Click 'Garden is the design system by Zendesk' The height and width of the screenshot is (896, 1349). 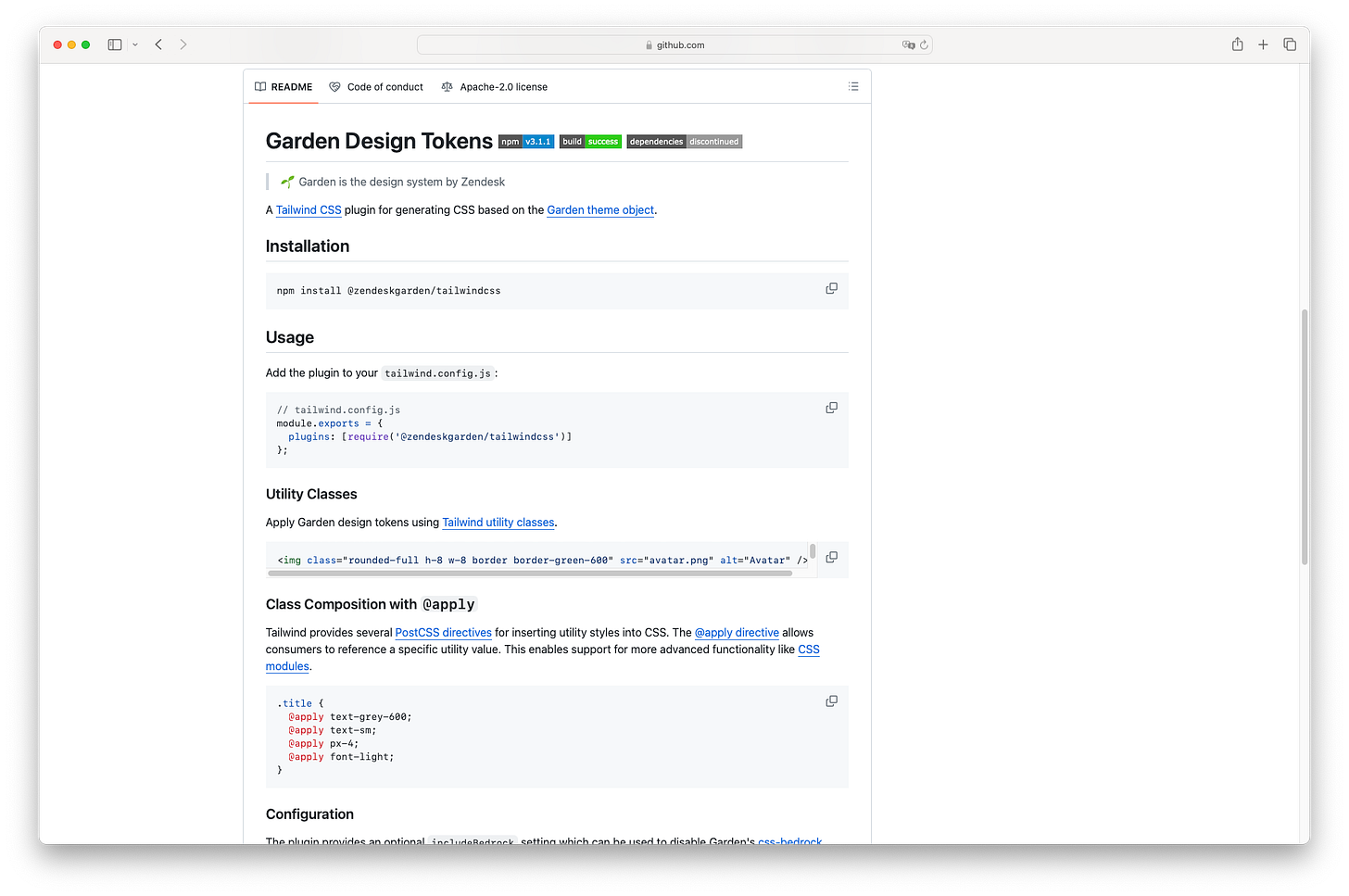(401, 183)
